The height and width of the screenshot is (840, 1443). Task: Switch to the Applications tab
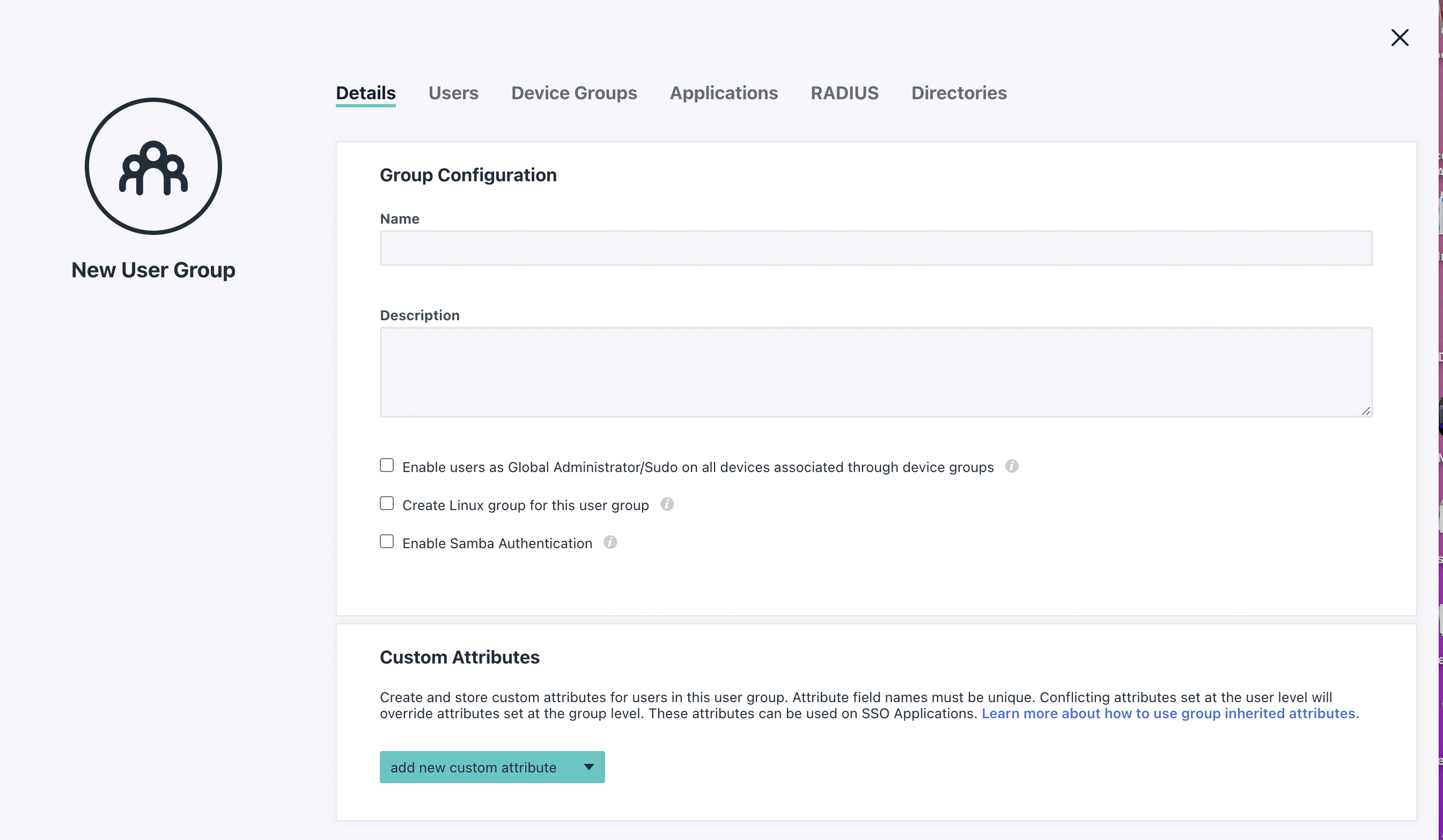[724, 93]
